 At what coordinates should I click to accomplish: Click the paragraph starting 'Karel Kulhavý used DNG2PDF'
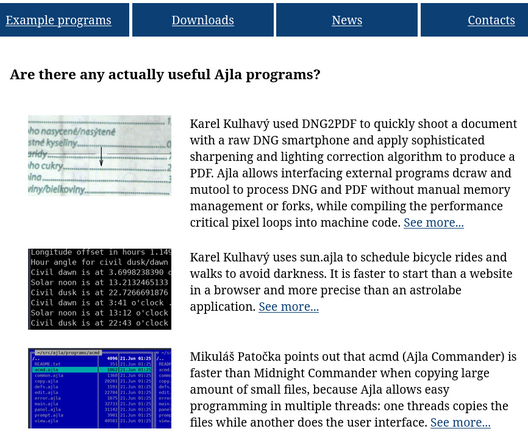353,173
